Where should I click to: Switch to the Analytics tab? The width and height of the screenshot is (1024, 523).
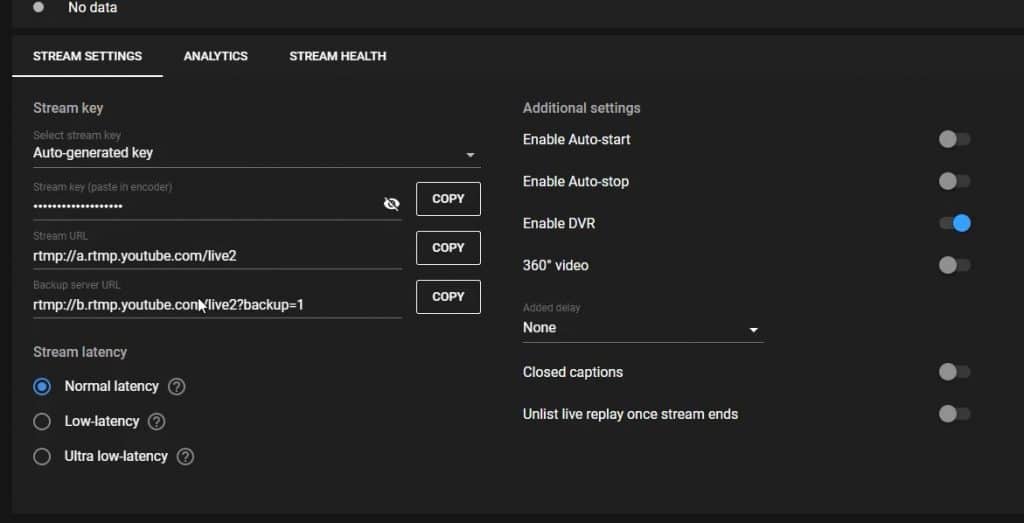pos(216,56)
